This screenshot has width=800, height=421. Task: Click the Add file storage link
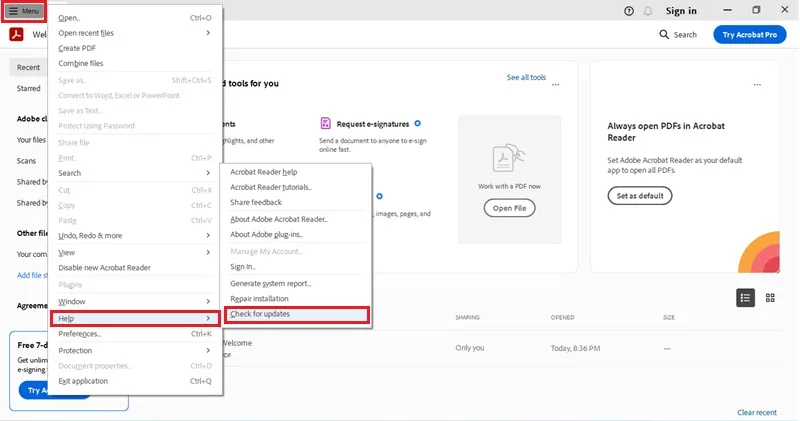(32, 275)
